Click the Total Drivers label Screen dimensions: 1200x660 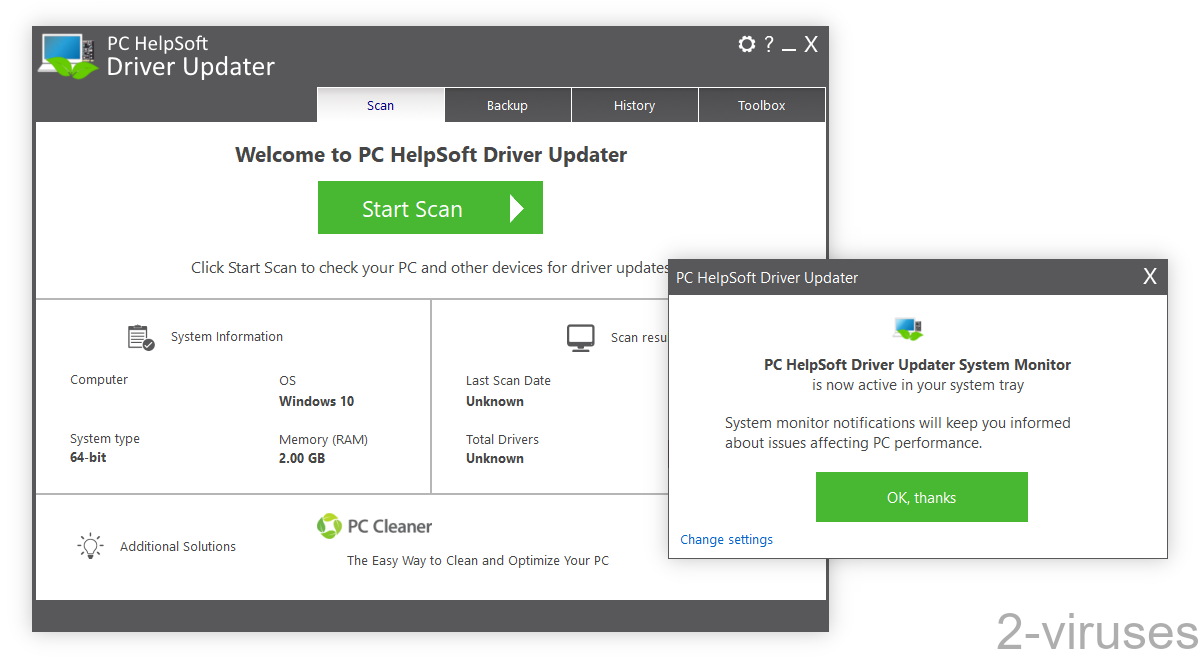pyautogui.click(x=502, y=439)
